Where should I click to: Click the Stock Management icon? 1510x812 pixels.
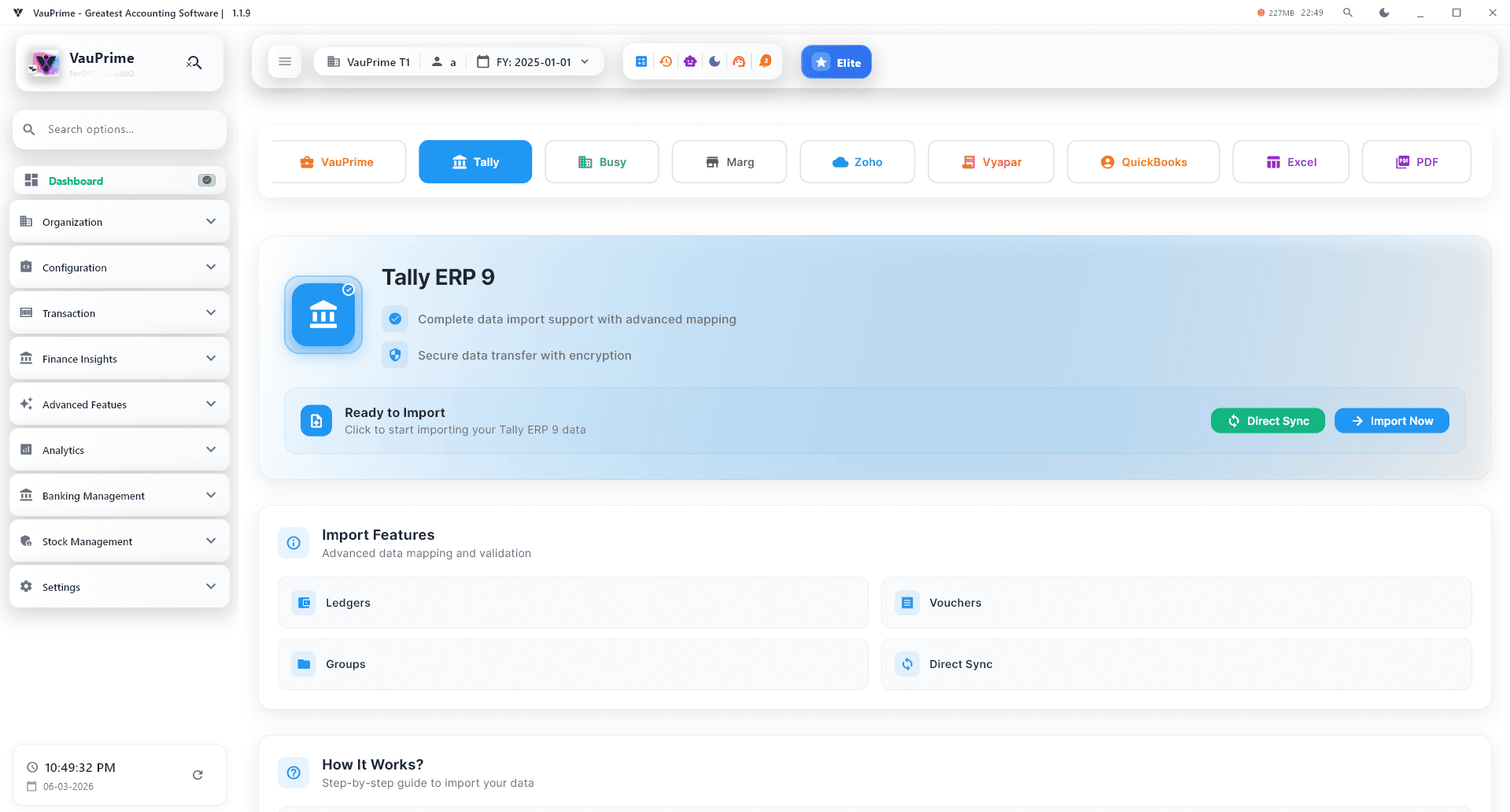[x=26, y=541]
